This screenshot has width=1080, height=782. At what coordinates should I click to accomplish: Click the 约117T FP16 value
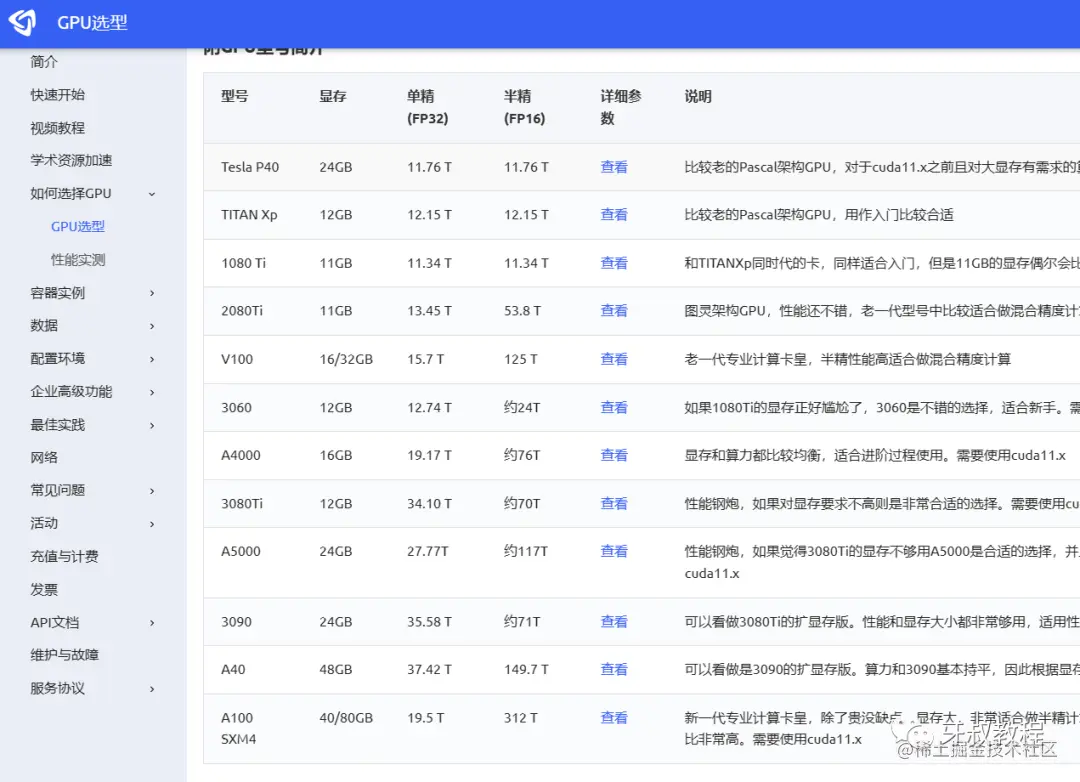click(526, 551)
